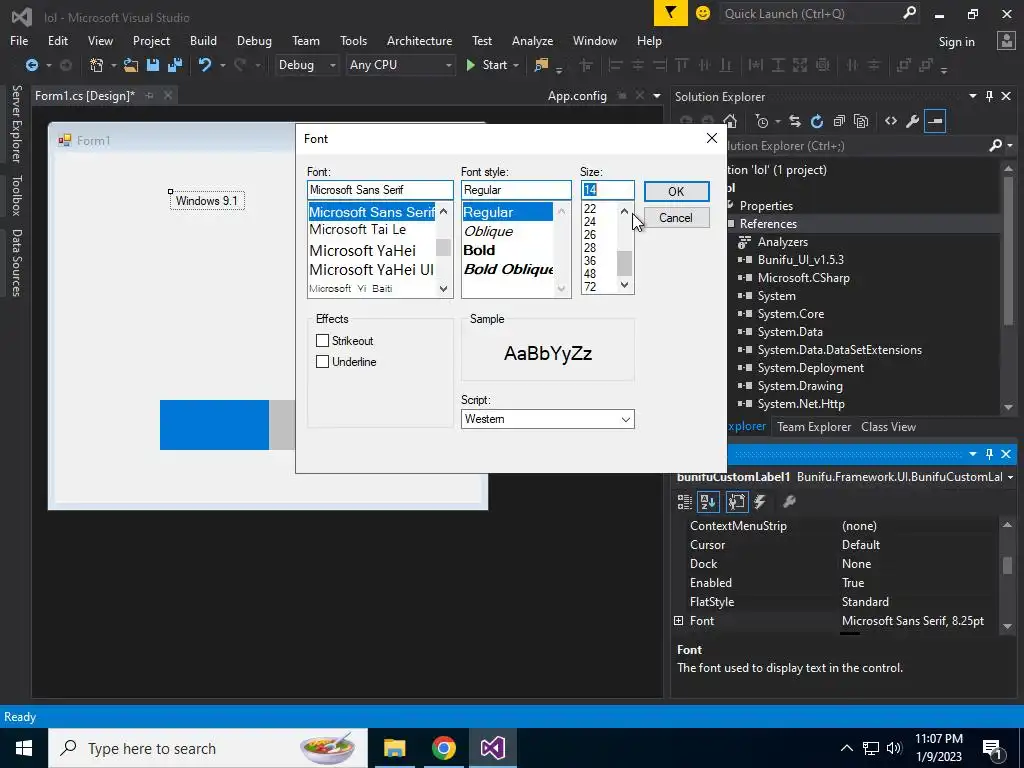Image resolution: width=1024 pixels, height=768 pixels.
Task: Switch to the App.config tab
Action: tap(577, 96)
